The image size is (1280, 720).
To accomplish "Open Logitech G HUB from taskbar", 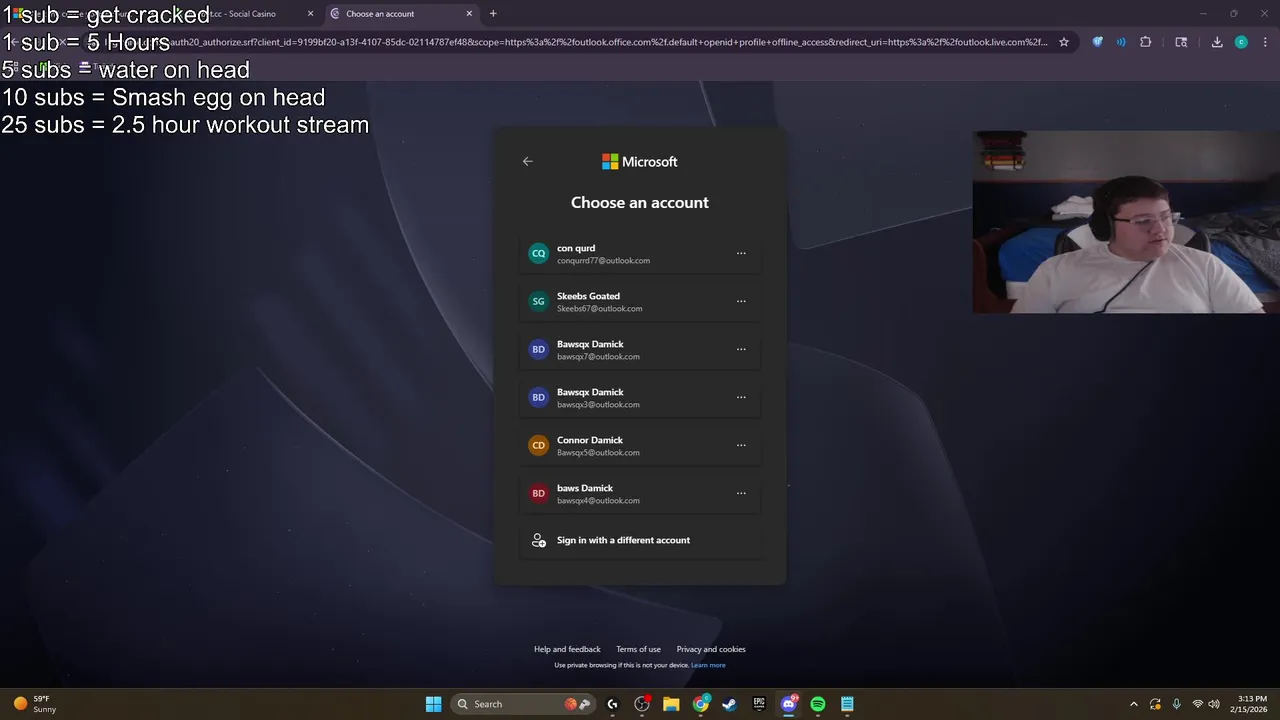I will coord(613,704).
